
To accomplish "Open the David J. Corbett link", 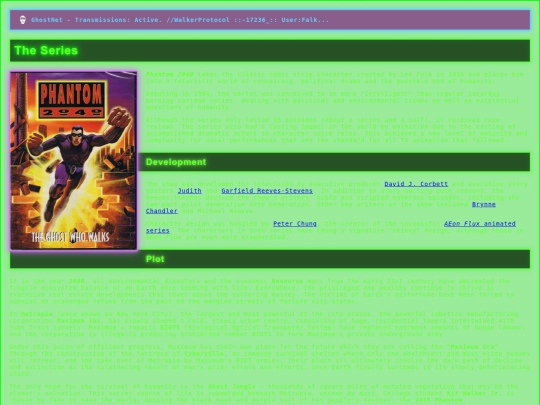I will point(416,184).
